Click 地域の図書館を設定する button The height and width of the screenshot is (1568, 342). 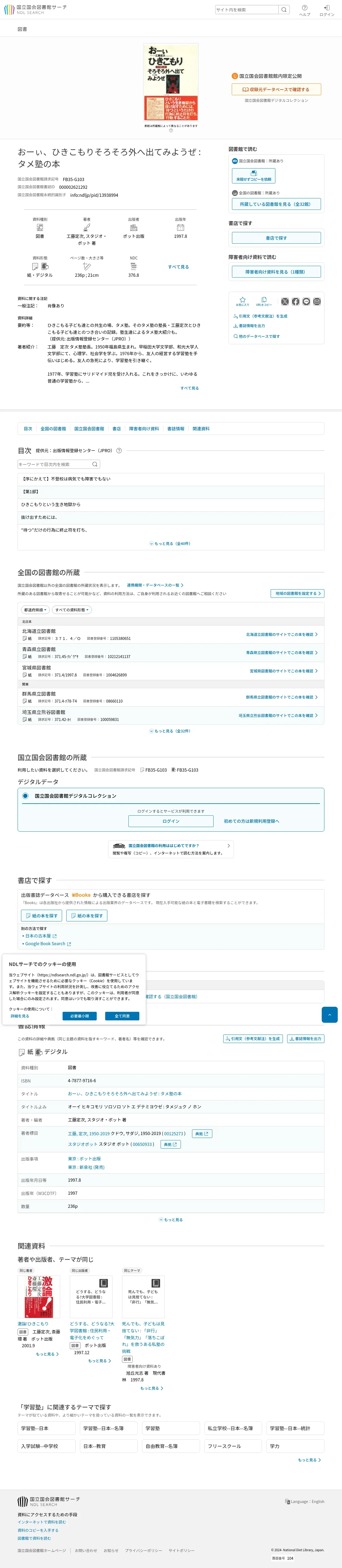coord(298,593)
